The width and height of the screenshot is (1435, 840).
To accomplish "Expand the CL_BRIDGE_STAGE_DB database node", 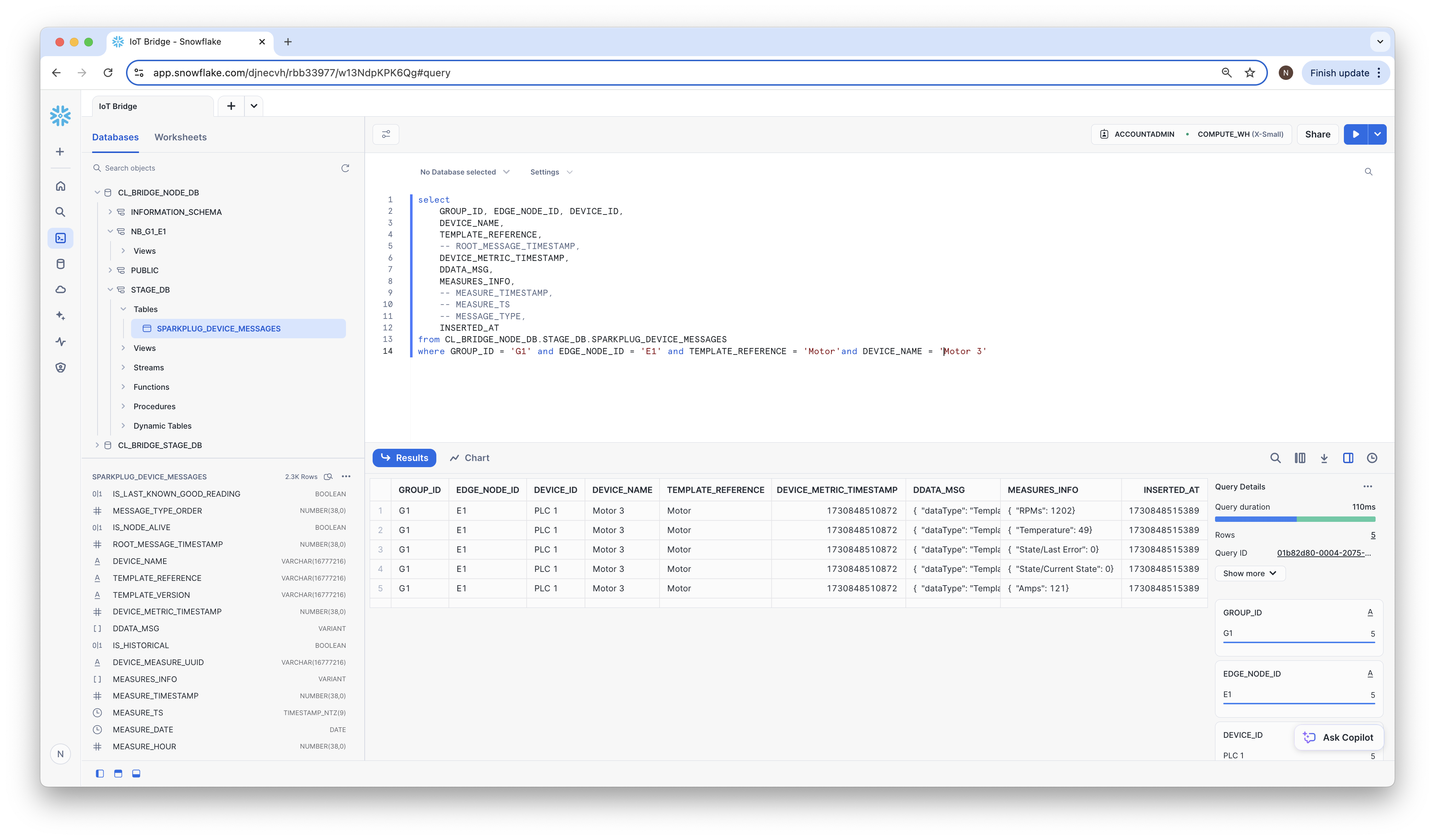I will point(97,445).
